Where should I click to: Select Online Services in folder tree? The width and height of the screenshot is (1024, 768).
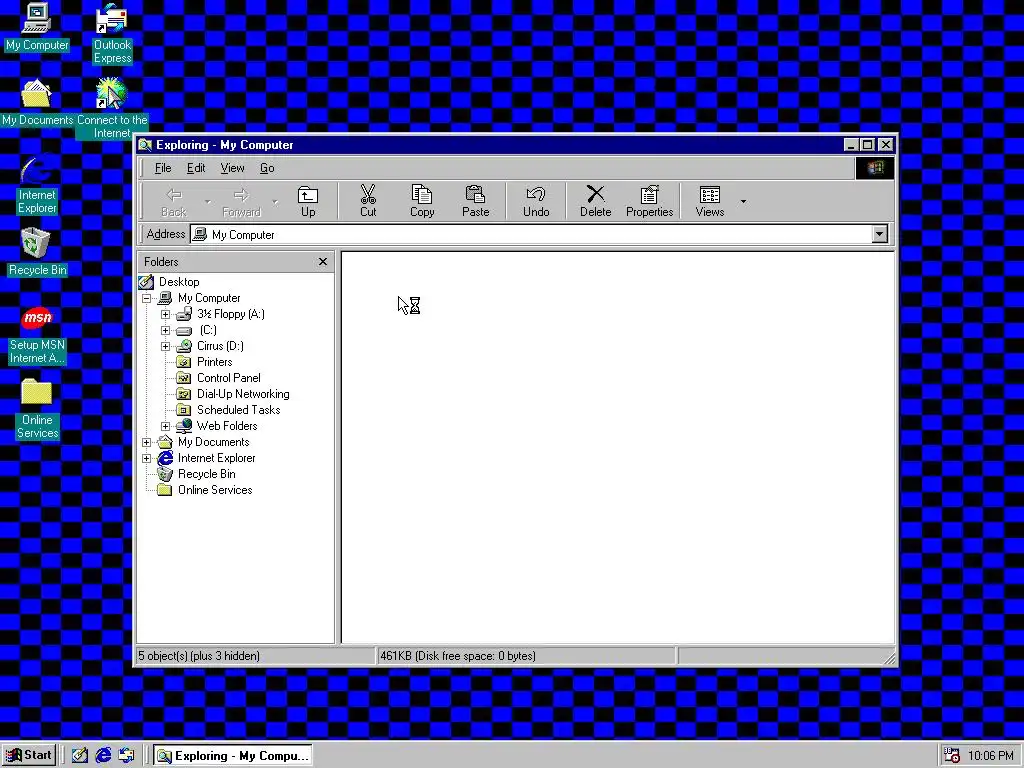(x=215, y=490)
